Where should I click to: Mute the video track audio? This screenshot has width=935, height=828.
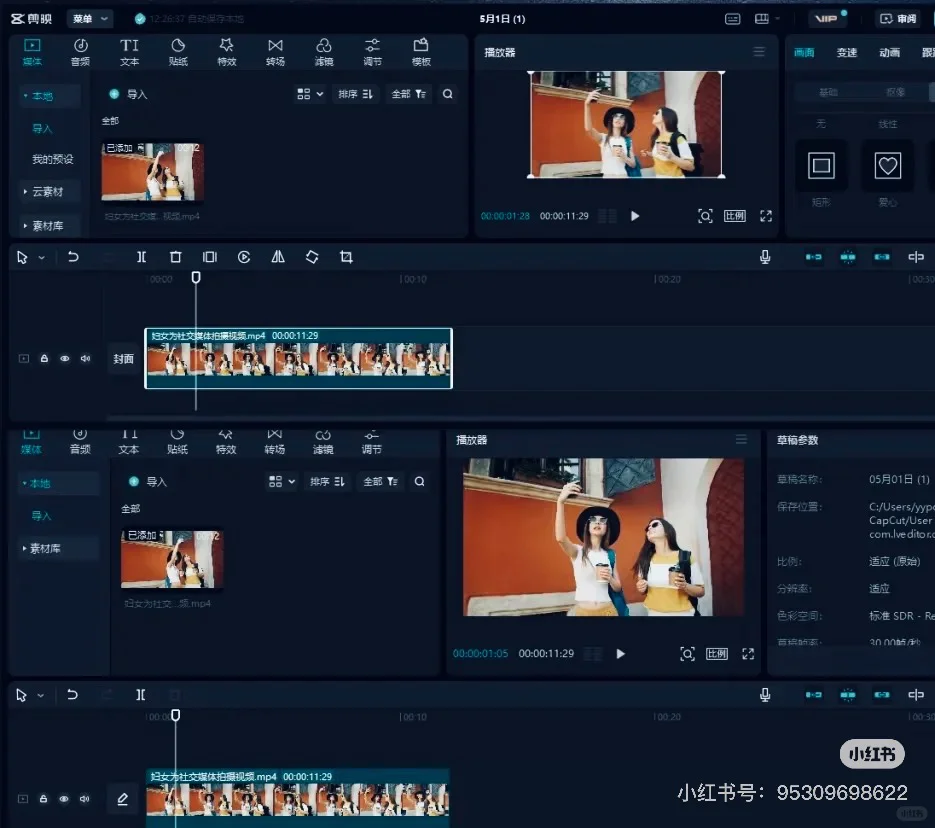(85, 358)
